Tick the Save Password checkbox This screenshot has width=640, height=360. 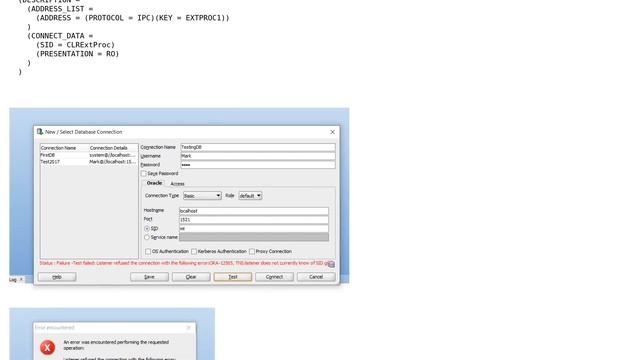144,173
